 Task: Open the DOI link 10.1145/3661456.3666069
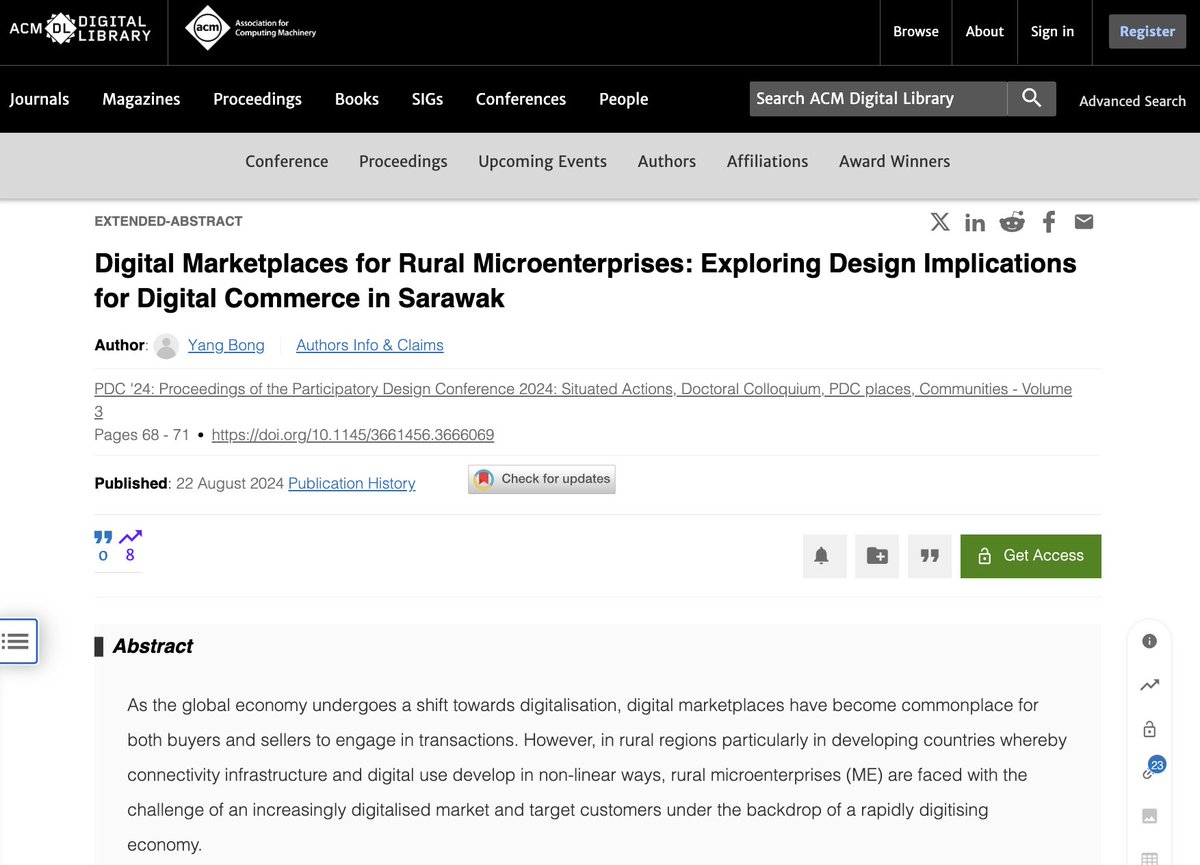pyautogui.click(x=353, y=435)
